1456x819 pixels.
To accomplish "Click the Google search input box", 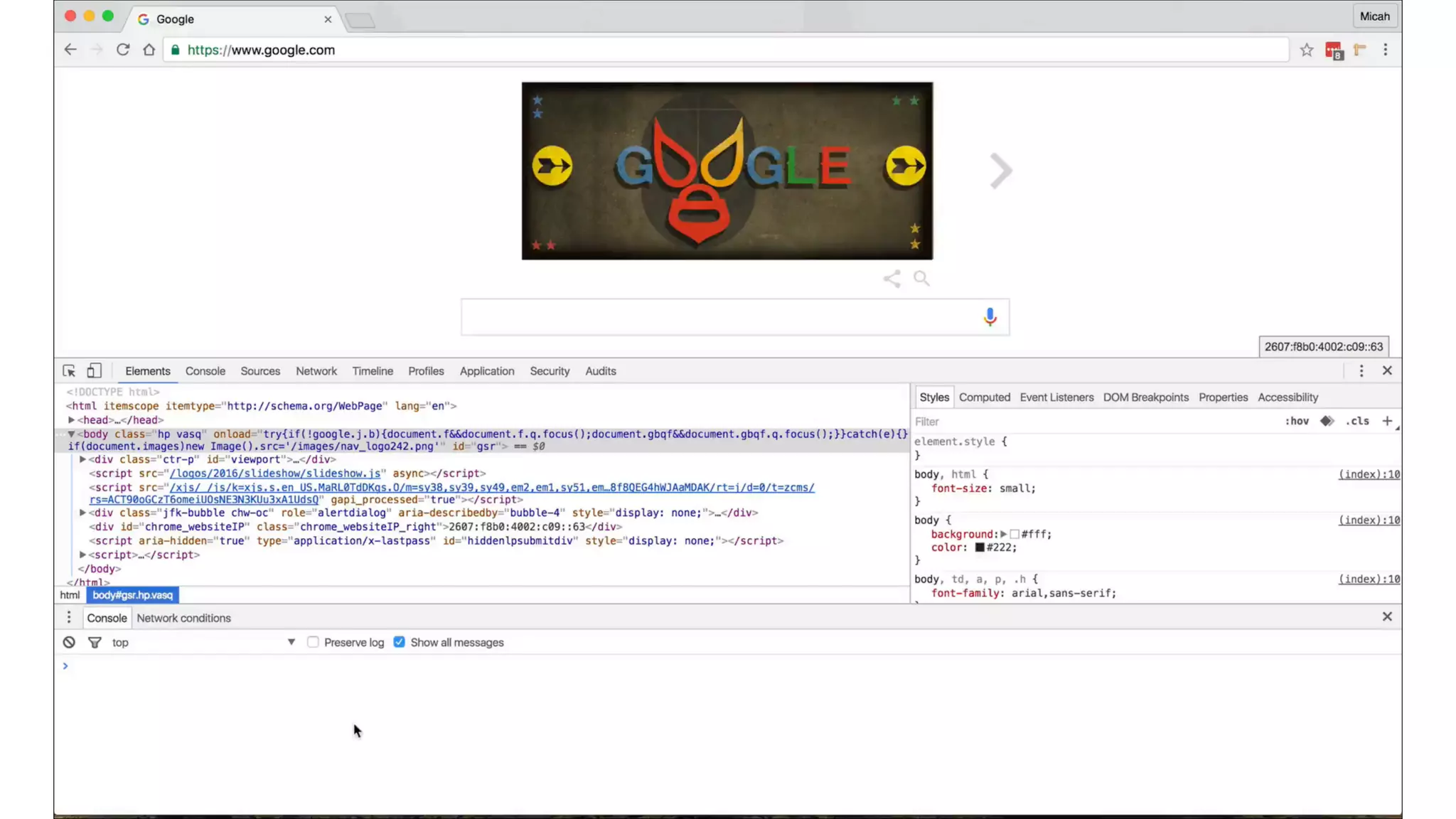I will 718,317.
